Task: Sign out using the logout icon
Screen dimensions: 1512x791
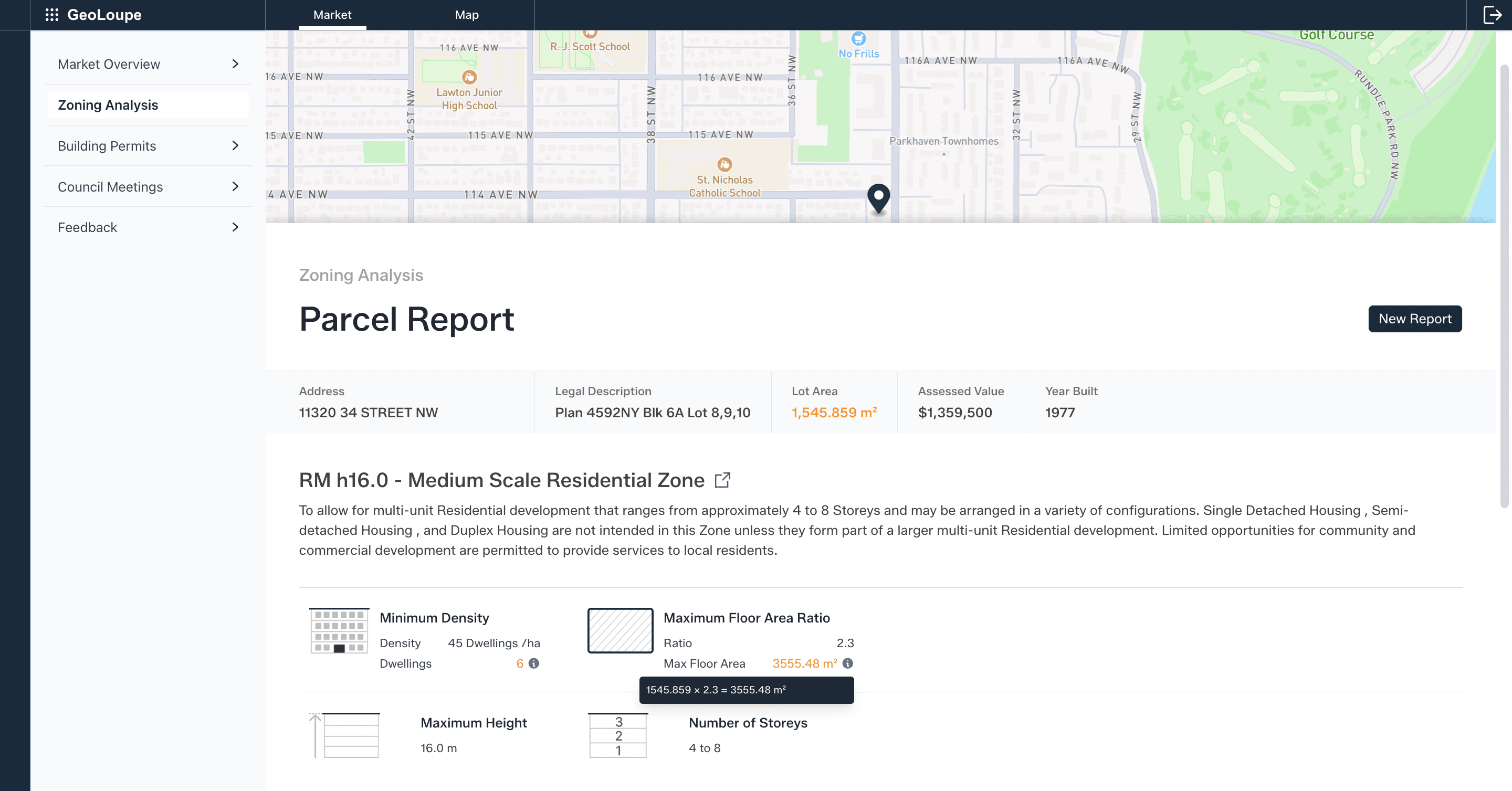Action: pyautogui.click(x=1492, y=14)
